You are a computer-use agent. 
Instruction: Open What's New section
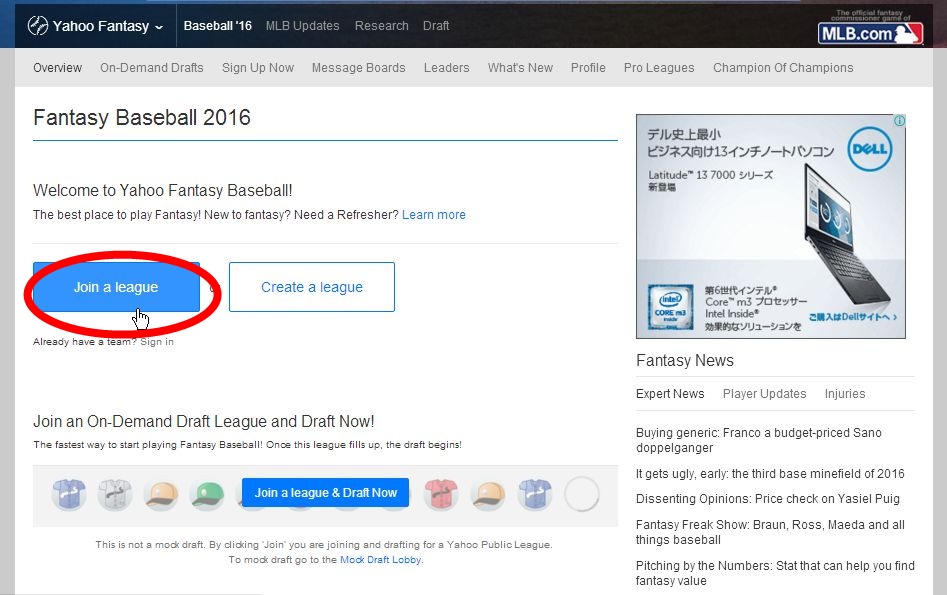[x=520, y=68]
